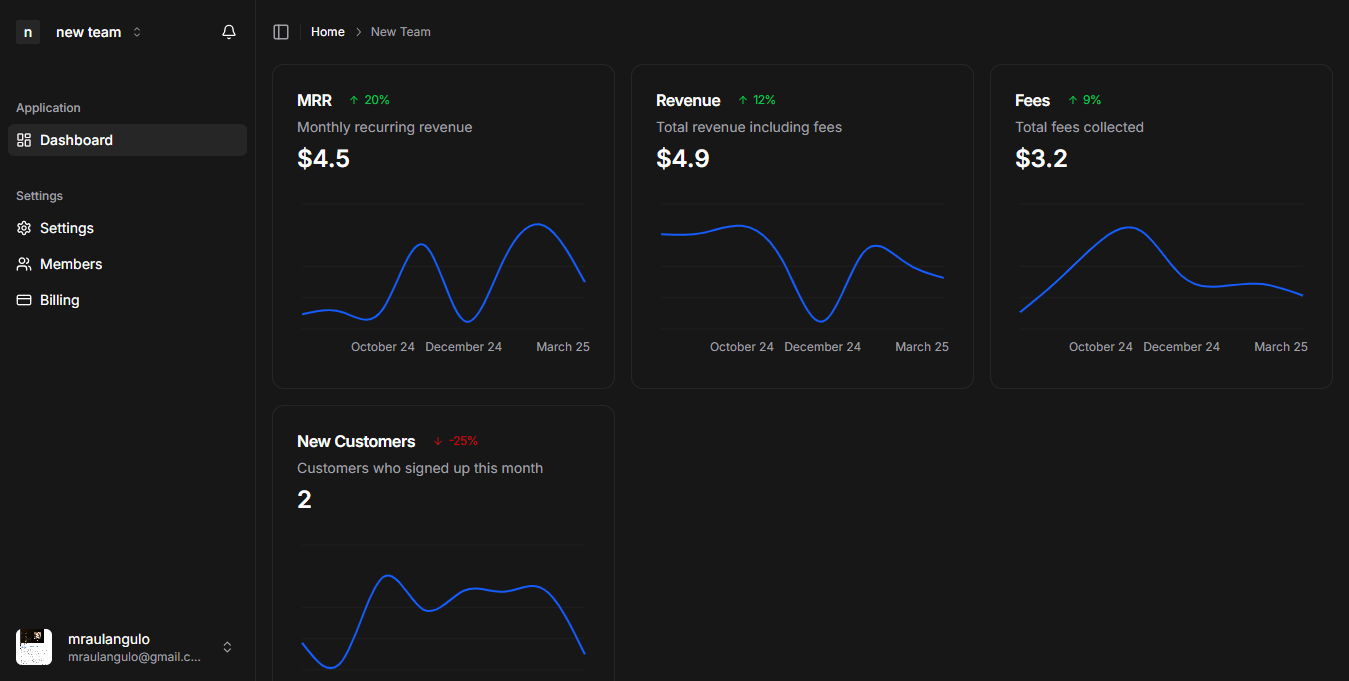Image resolution: width=1349 pixels, height=681 pixels.
Task: Click 'Total fees collected' description
Action: tap(1079, 127)
